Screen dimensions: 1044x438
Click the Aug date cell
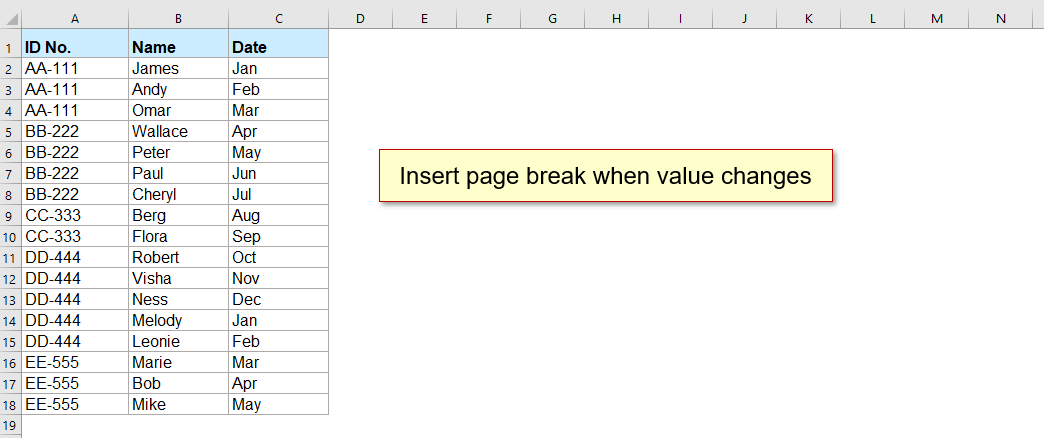click(278, 215)
